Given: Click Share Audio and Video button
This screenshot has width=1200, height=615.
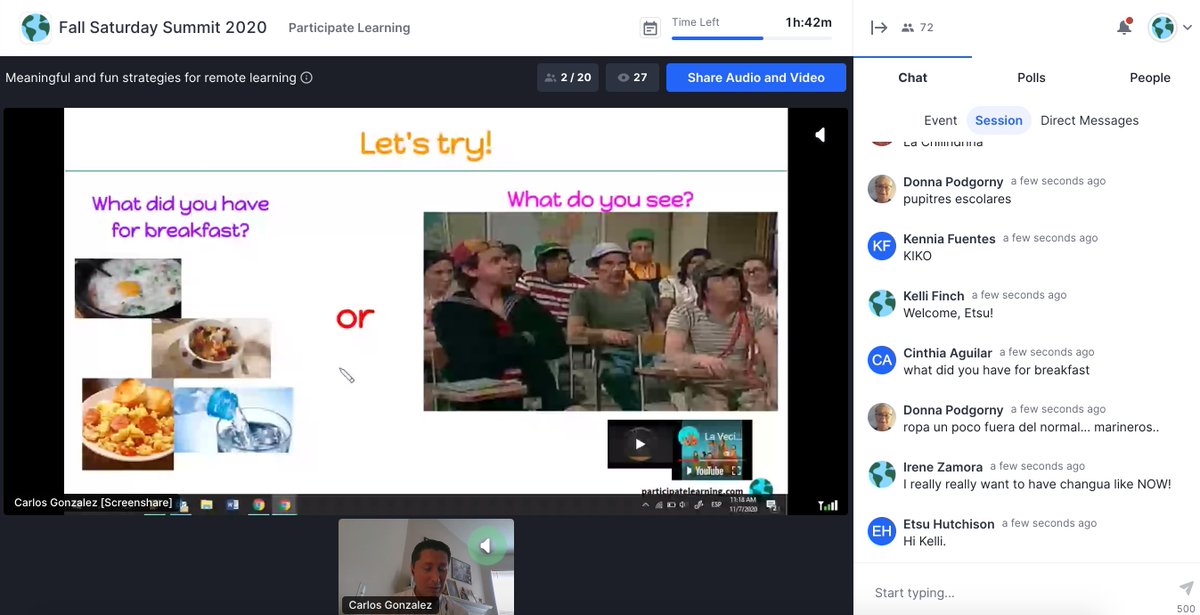Looking at the screenshot, I should [756, 77].
